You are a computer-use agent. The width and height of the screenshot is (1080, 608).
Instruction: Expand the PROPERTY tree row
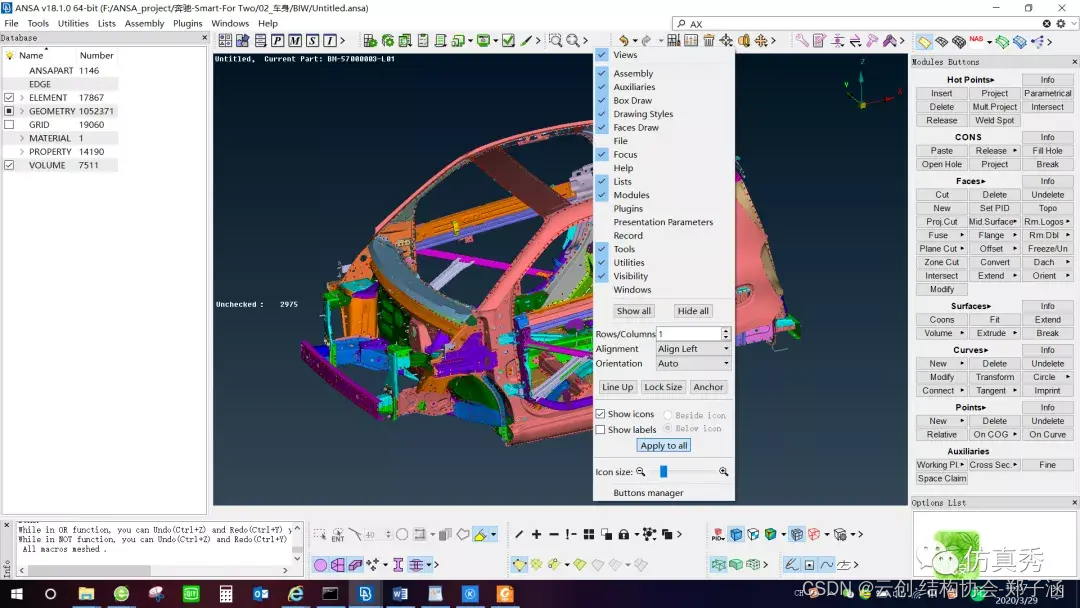tap(22, 151)
